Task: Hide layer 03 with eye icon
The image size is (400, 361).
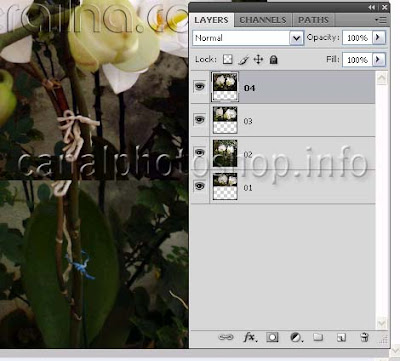Action: [x=200, y=120]
